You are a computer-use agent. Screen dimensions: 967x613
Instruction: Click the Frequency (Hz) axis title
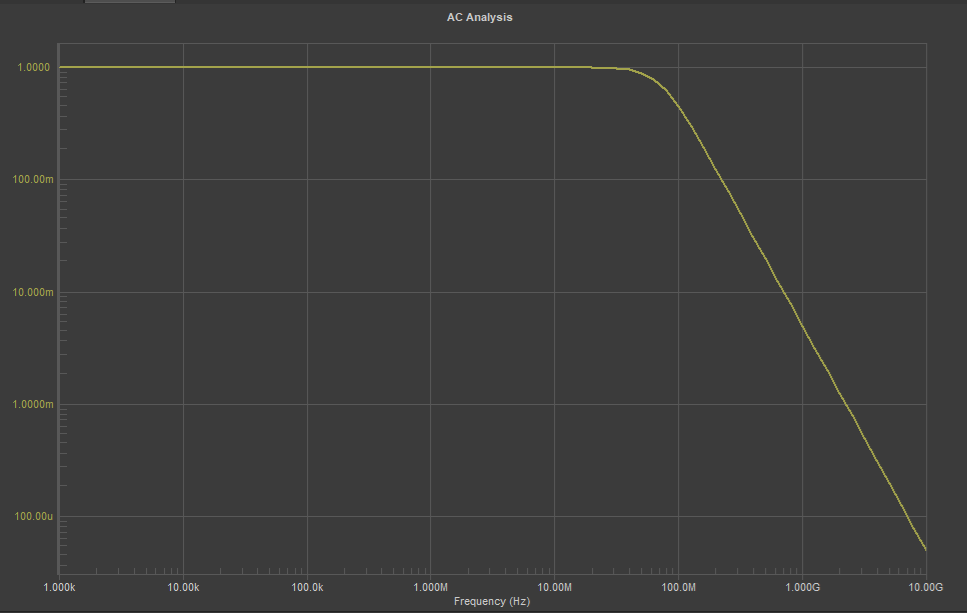coord(492,601)
